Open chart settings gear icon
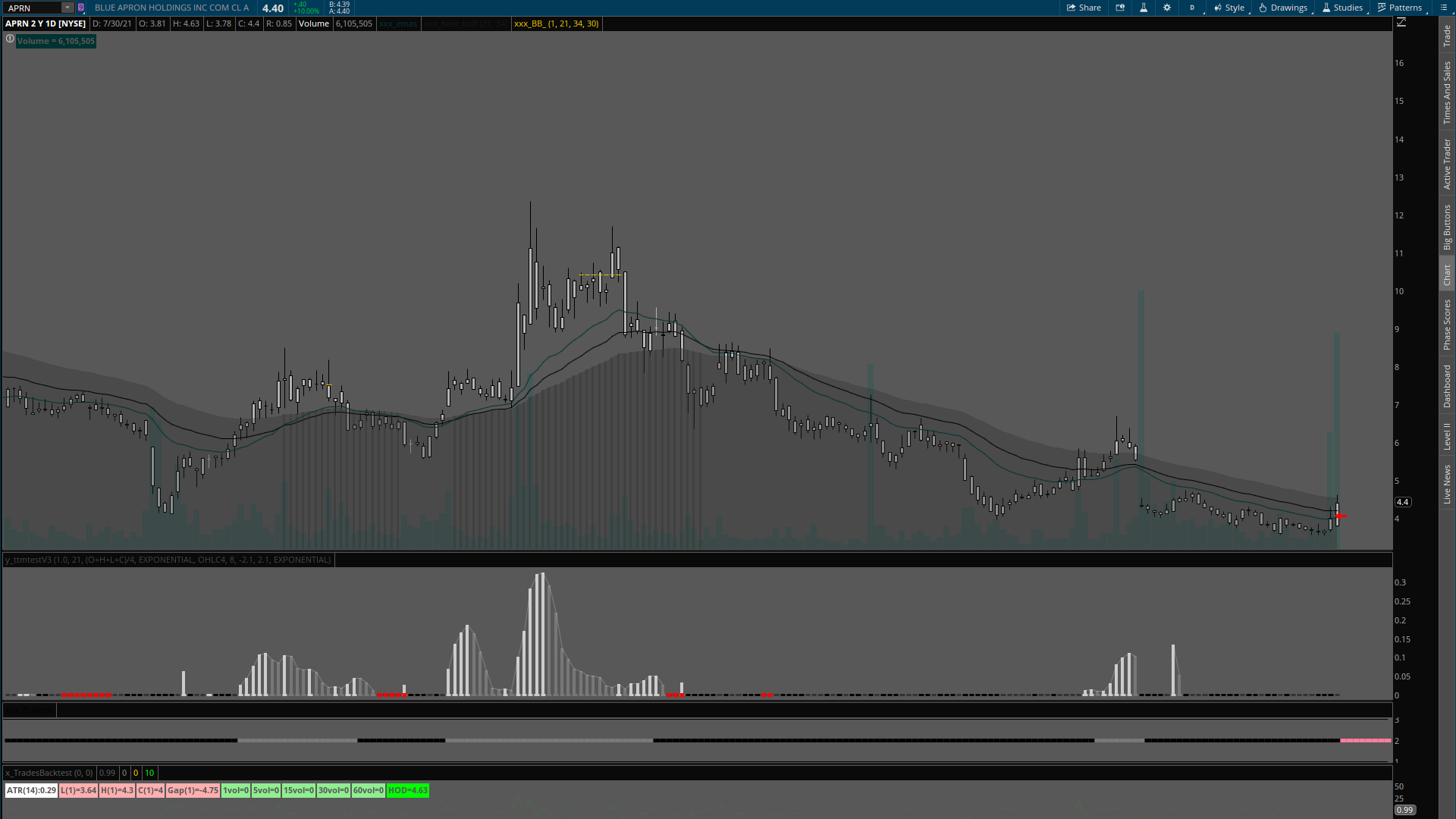The image size is (1456, 819). coord(1167,8)
